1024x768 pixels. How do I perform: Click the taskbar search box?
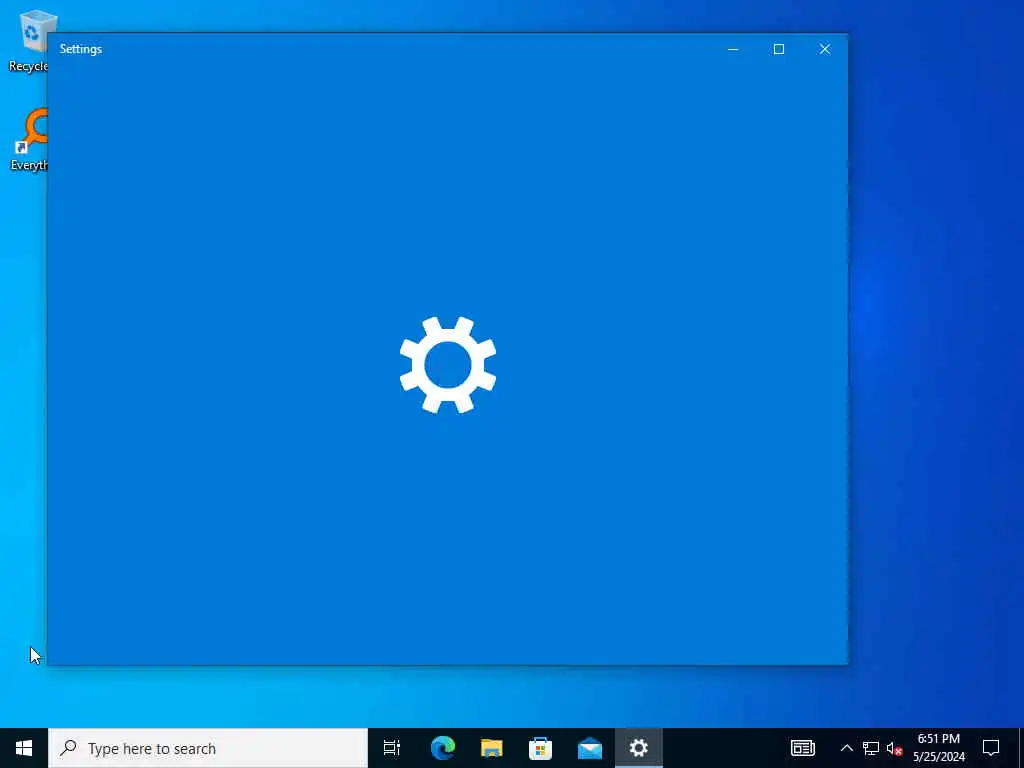tap(208, 748)
